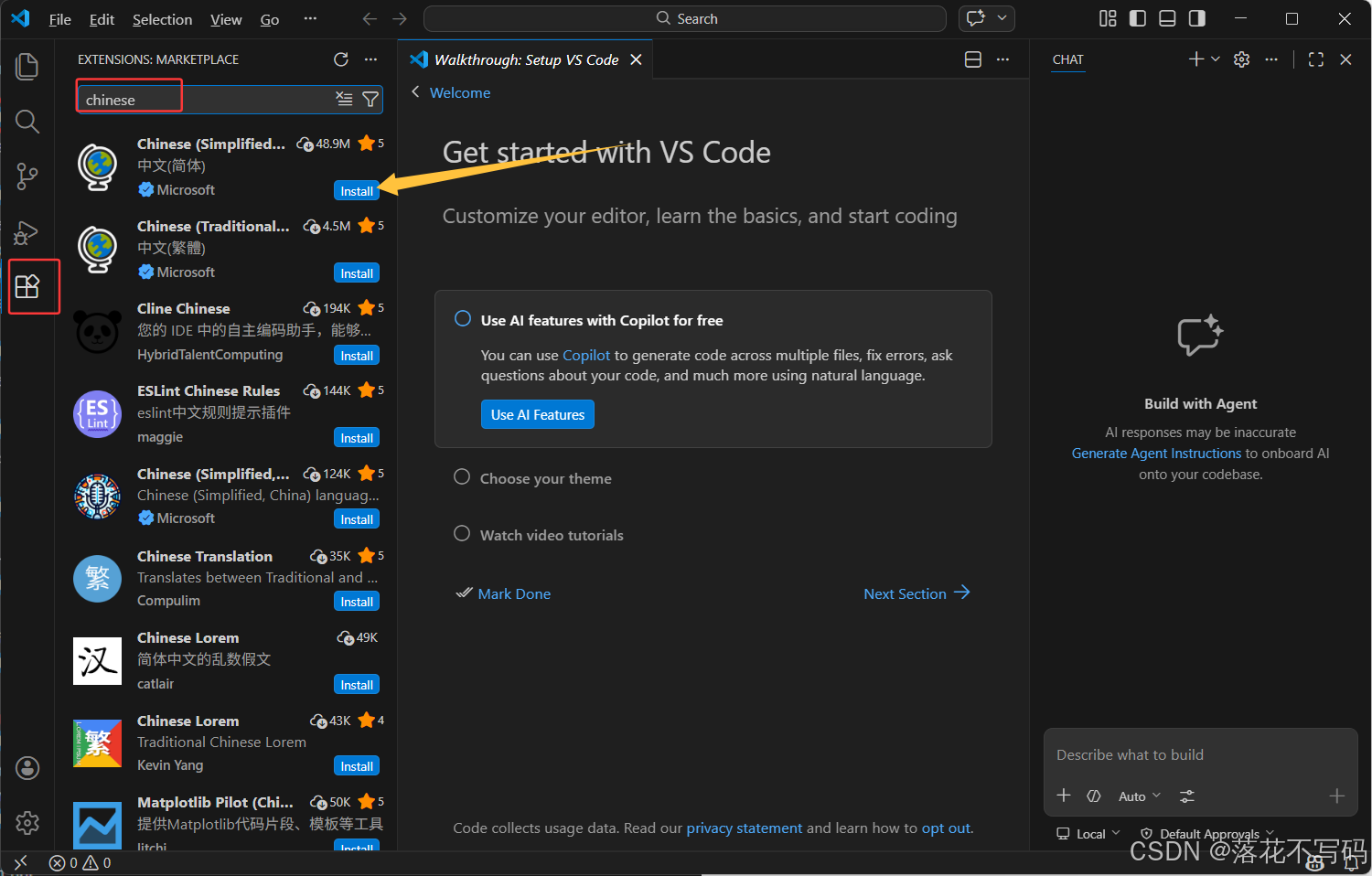Install Chinese (Traditional) 中文(繁體) language pack
Screen dimensions: 1372x876
click(357, 273)
